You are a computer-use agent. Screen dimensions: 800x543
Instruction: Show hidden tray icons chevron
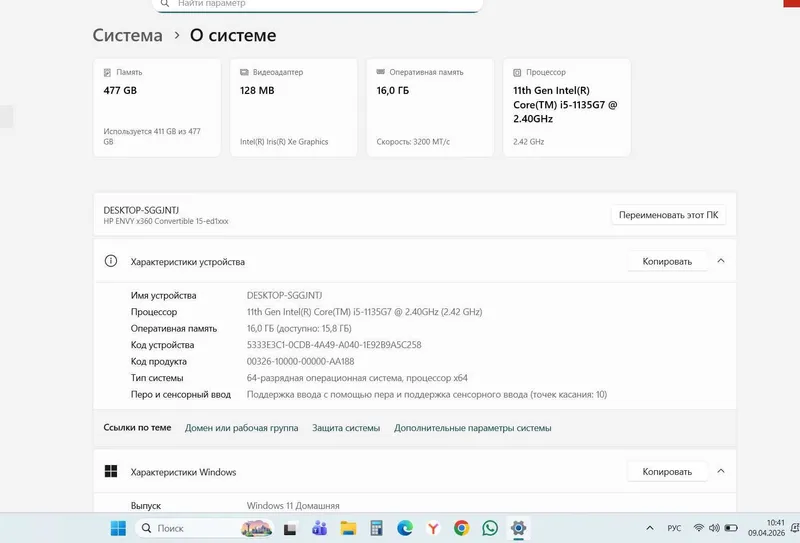click(x=650, y=528)
